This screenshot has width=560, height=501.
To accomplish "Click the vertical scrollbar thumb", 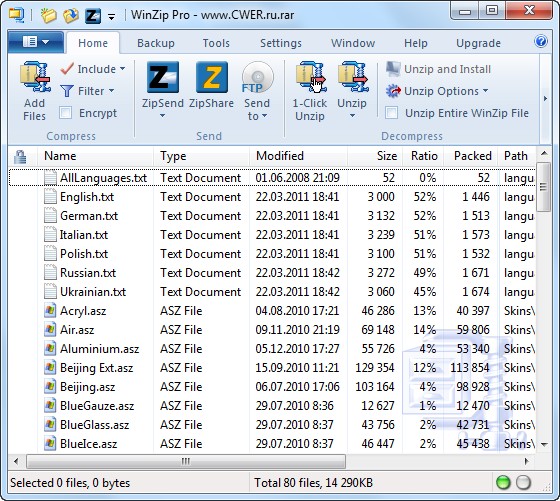I will (x=544, y=187).
